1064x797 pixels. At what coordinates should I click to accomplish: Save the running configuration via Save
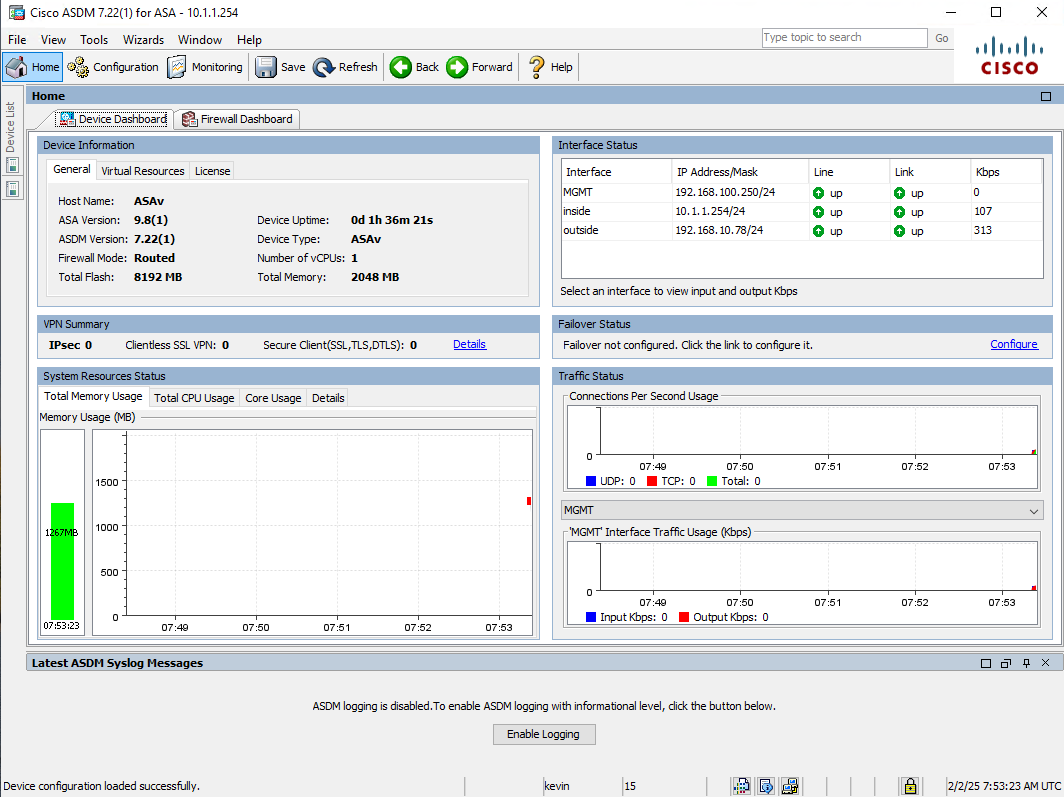point(280,67)
